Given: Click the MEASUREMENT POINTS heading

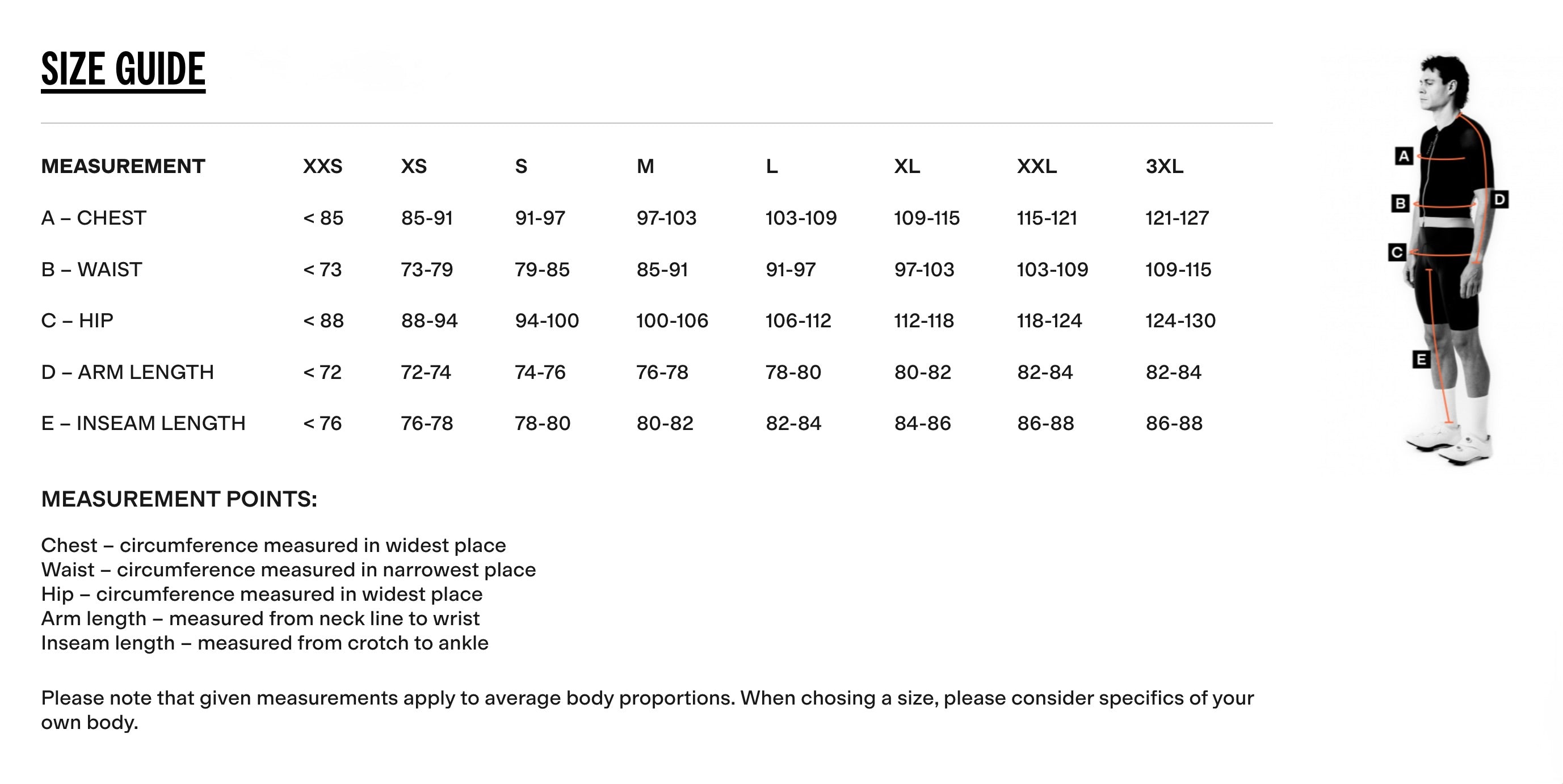Looking at the screenshot, I should point(179,499).
